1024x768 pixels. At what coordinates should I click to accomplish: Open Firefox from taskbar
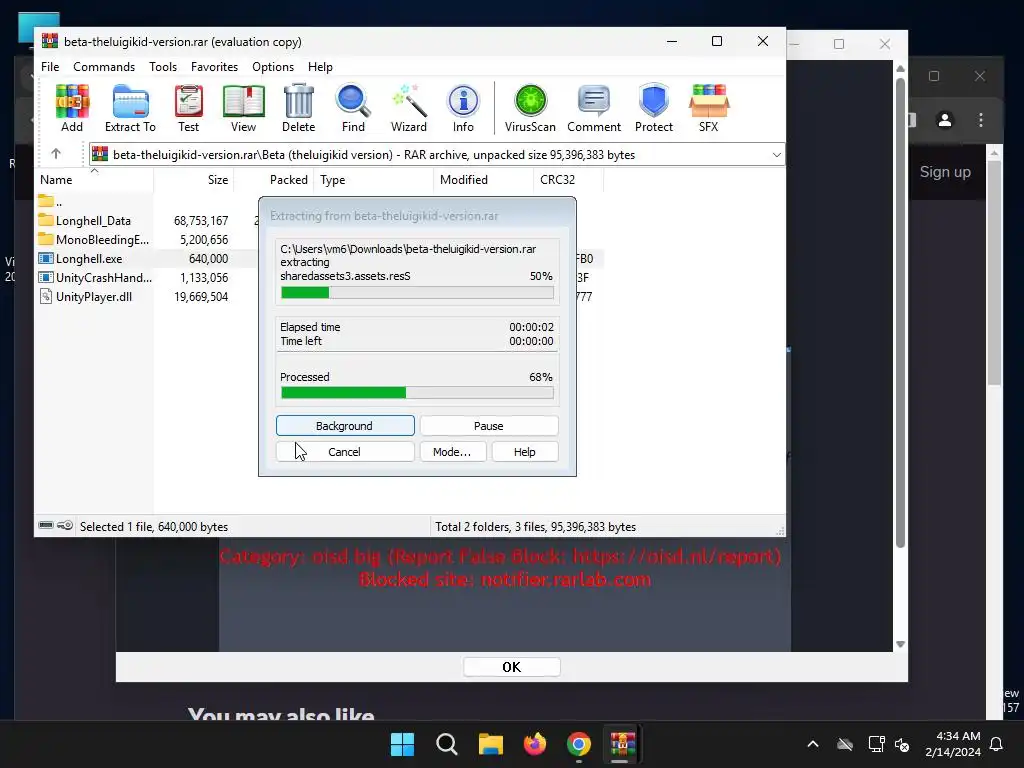click(x=535, y=744)
